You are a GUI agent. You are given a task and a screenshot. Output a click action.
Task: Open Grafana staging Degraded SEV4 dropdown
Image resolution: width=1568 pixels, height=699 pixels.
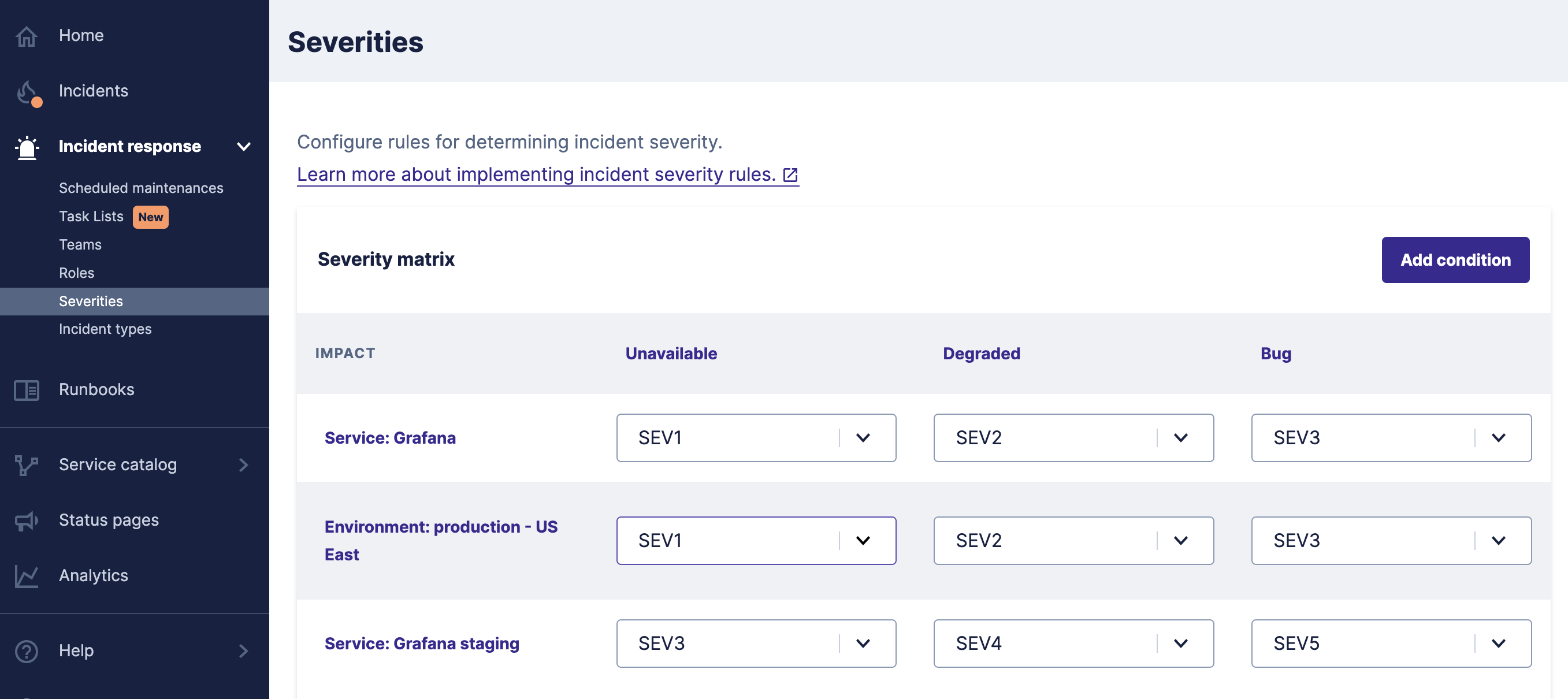click(x=1072, y=643)
